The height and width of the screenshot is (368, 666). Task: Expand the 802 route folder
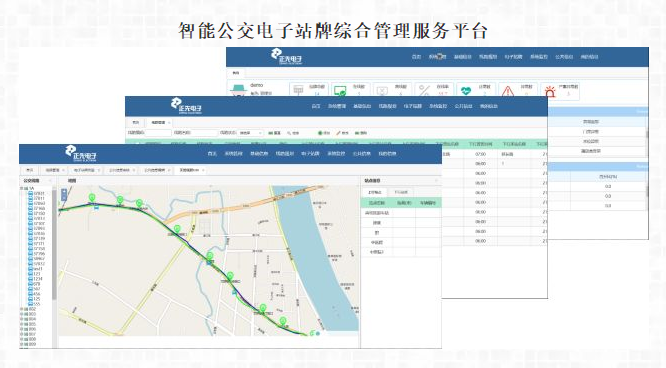(x=22, y=309)
